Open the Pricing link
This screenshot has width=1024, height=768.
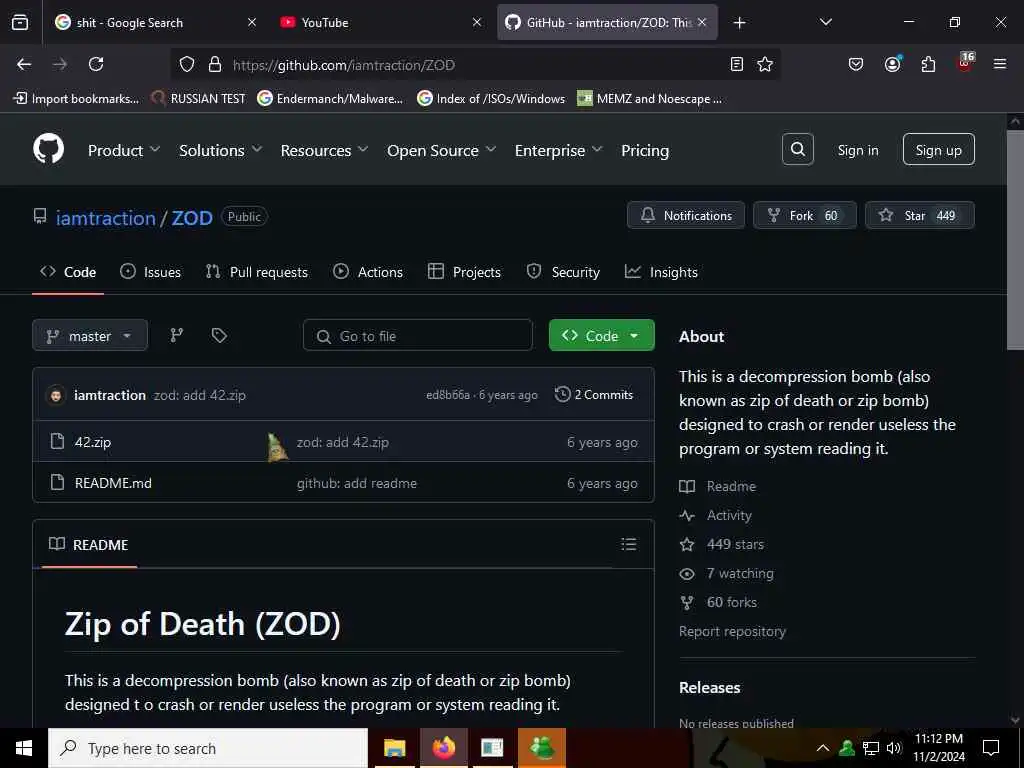click(x=645, y=150)
